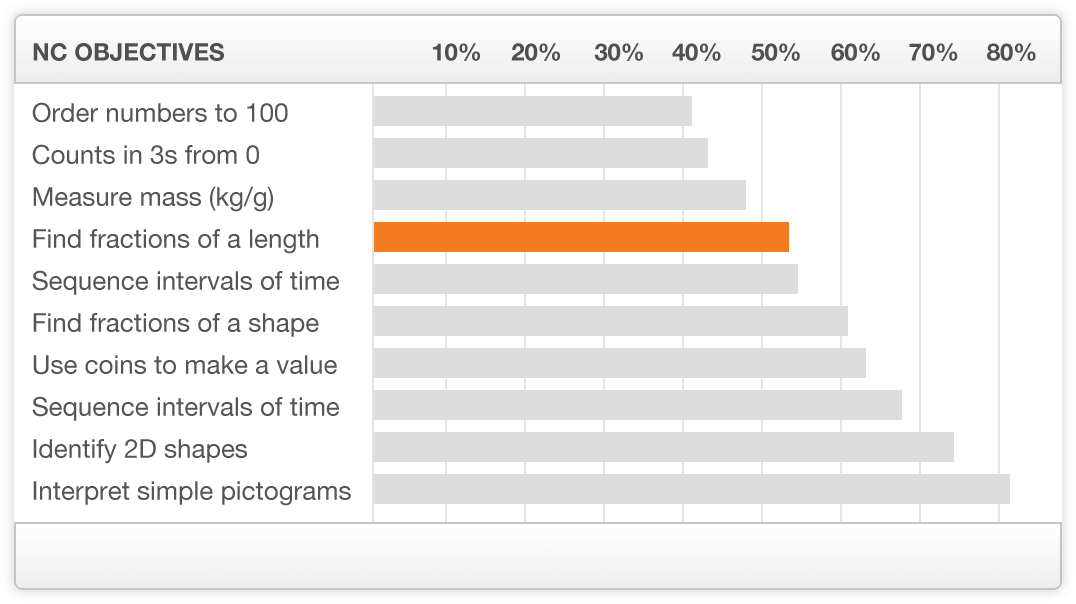Click the bar for Find fractions of a shape
This screenshot has height=604, width=1076.
(610, 321)
